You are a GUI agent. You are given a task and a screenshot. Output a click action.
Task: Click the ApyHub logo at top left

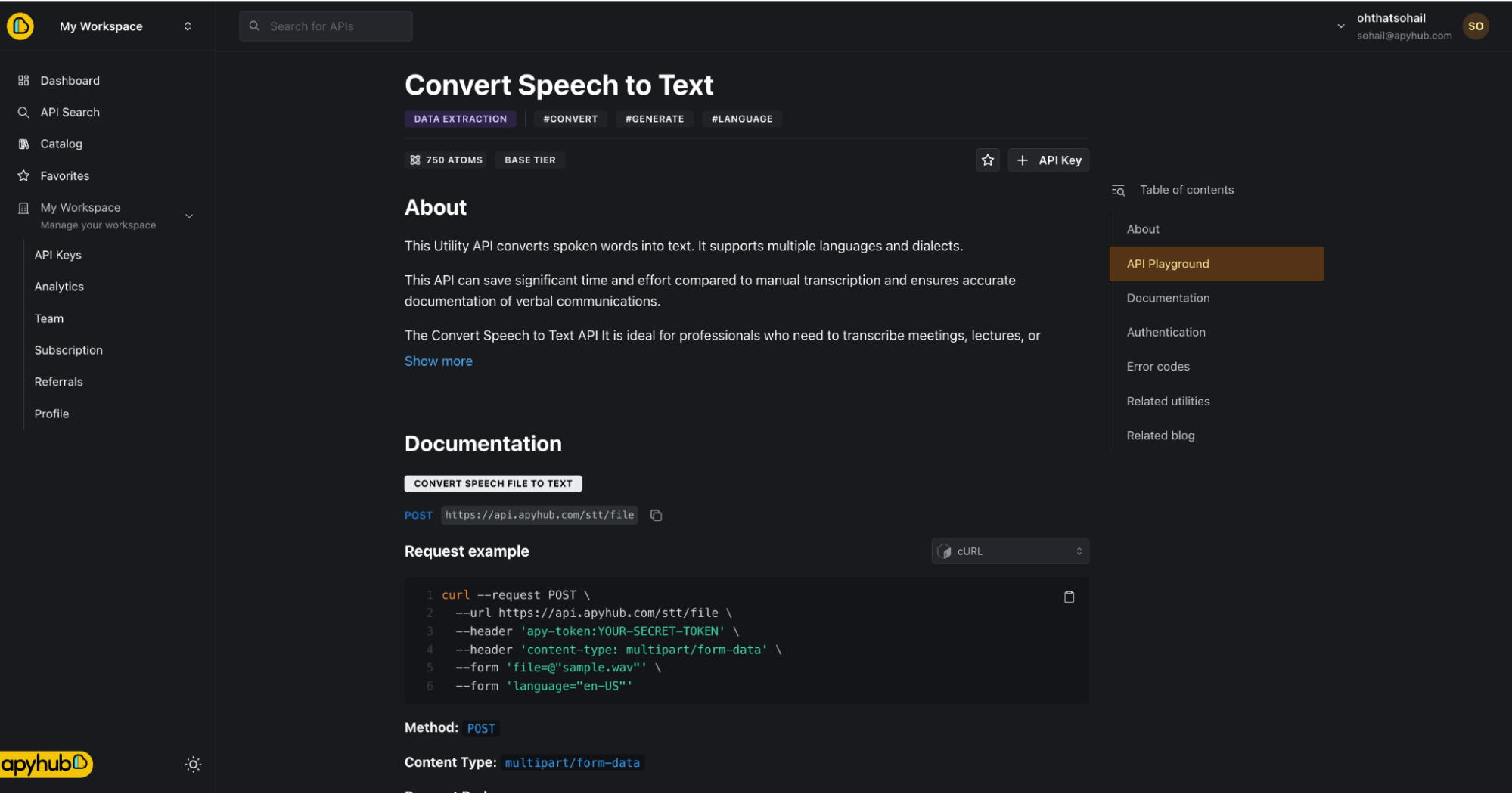[x=20, y=26]
